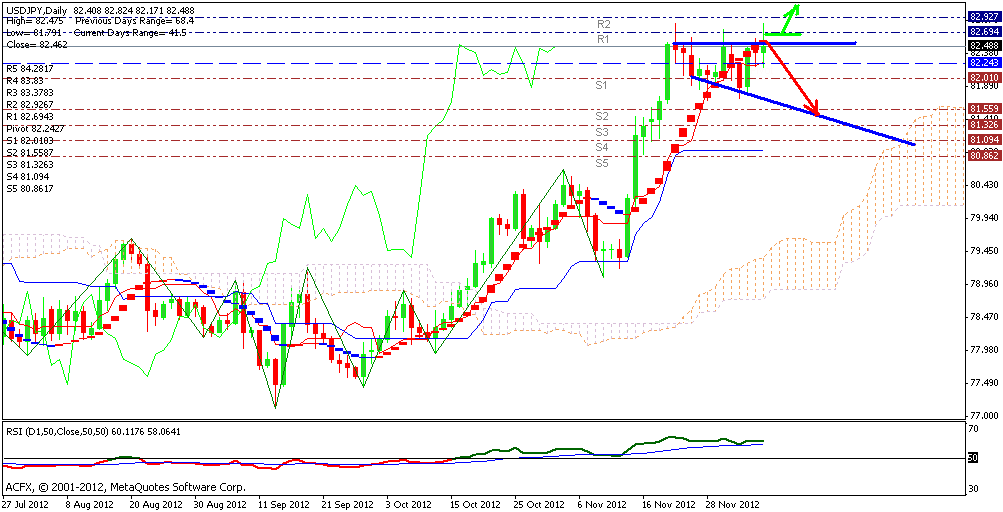This screenshot has height=512, width=1003.
Task: Click the gray S5 level label
Action: [602, 162]
